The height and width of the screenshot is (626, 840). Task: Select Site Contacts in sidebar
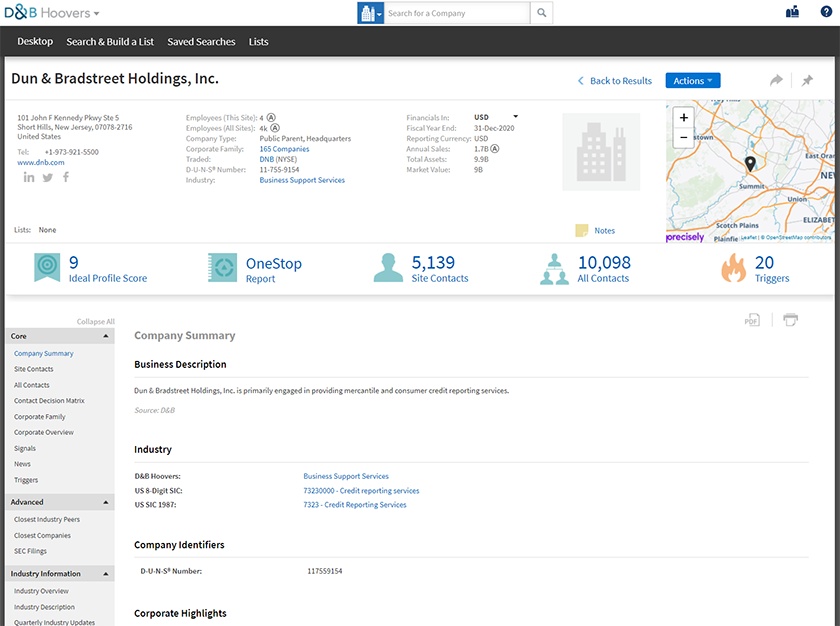34,369
